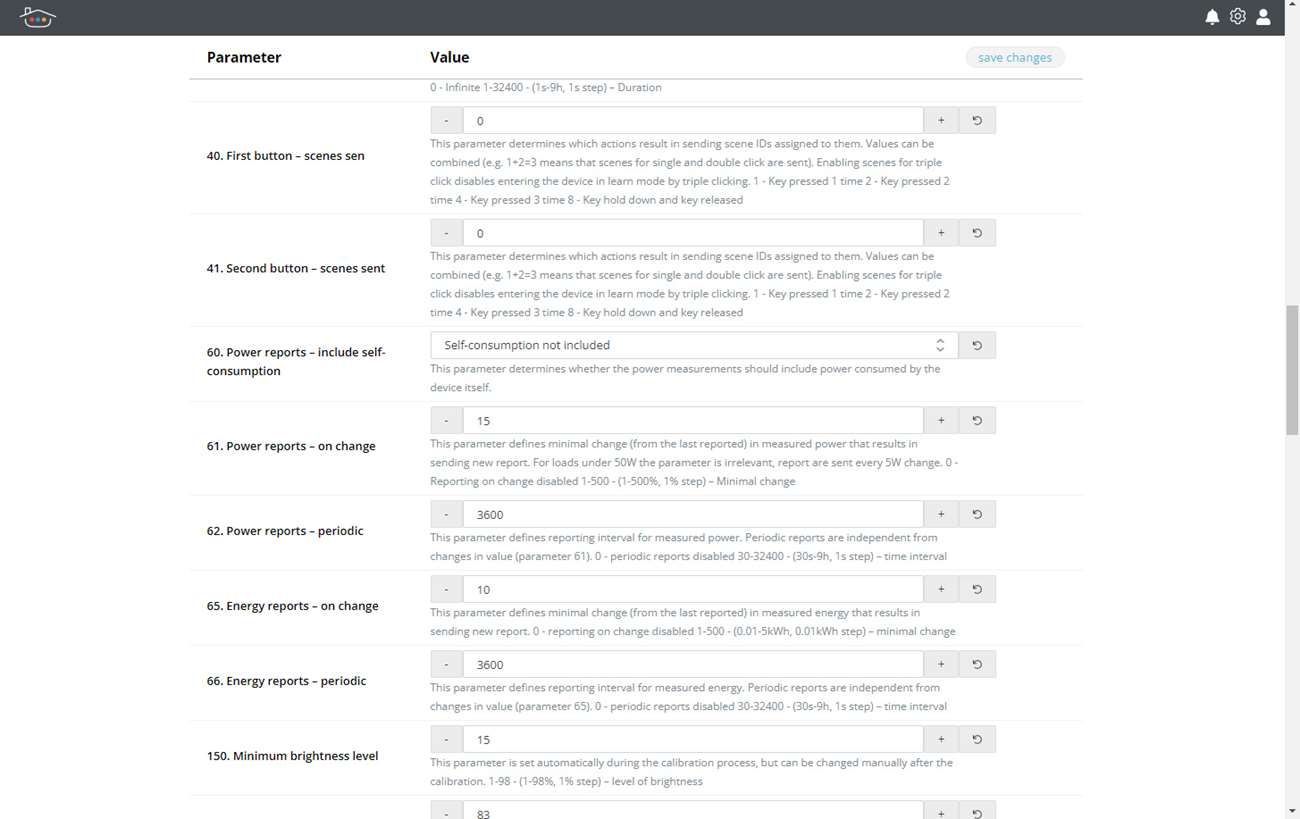Click the page vertical scrollbar thumb

coord(1292,370)
